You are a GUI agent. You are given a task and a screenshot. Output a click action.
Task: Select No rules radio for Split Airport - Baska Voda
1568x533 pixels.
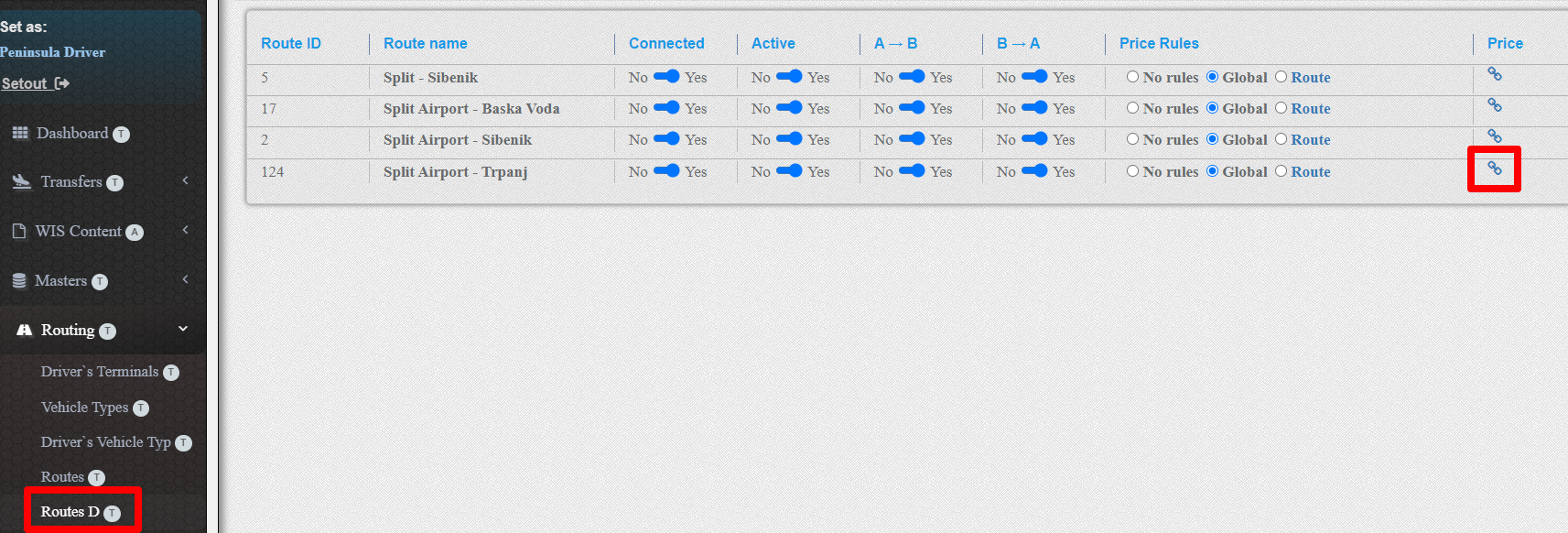coord(1132,108)
